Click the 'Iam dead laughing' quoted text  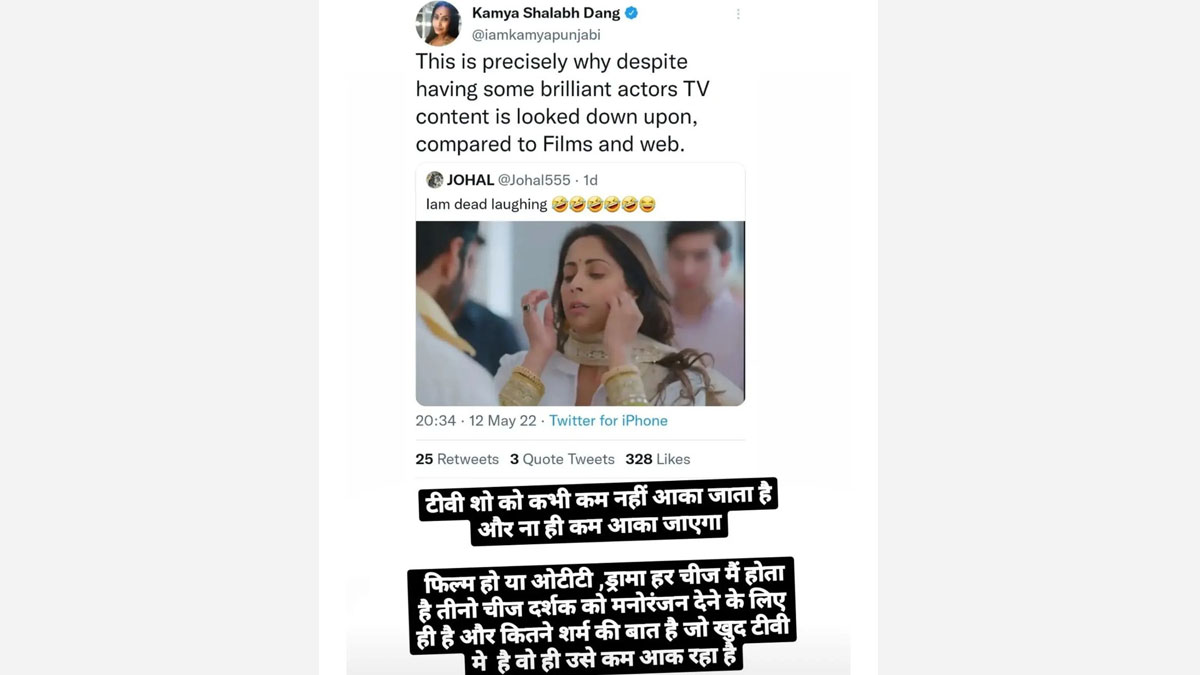coord(487,204)
